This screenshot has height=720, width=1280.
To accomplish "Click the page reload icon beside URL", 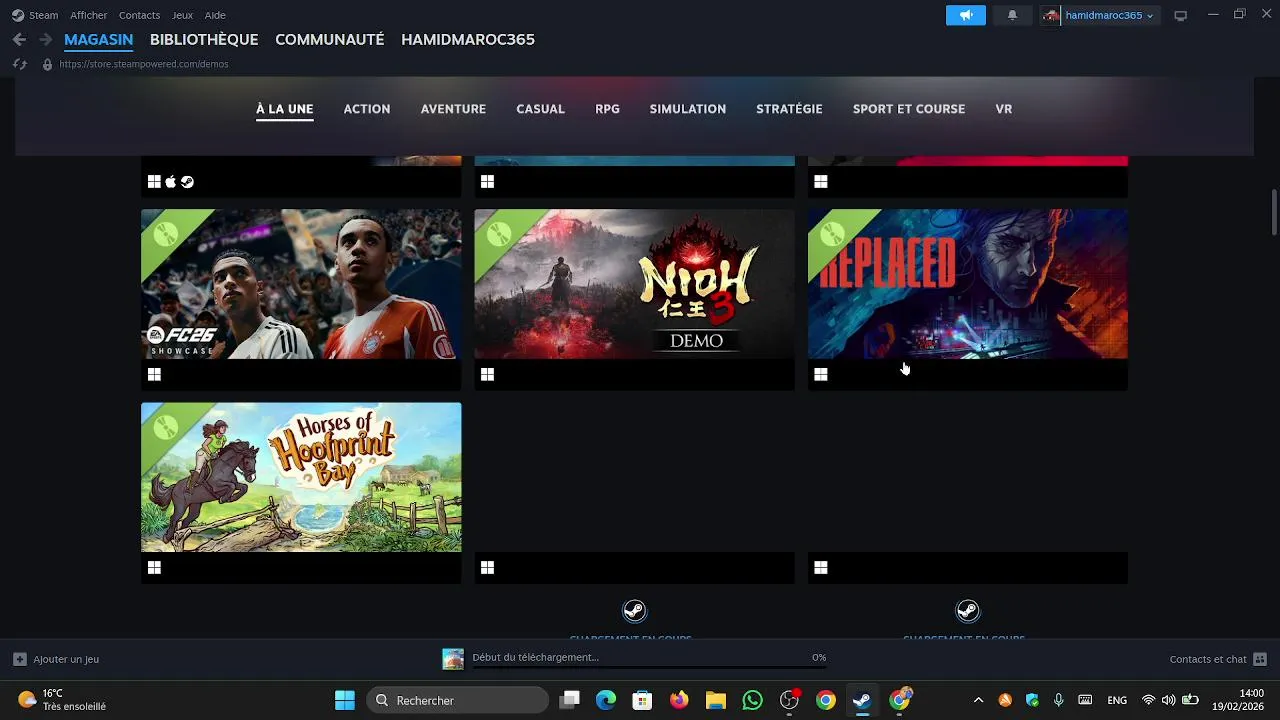I will [x=19, y=64].
